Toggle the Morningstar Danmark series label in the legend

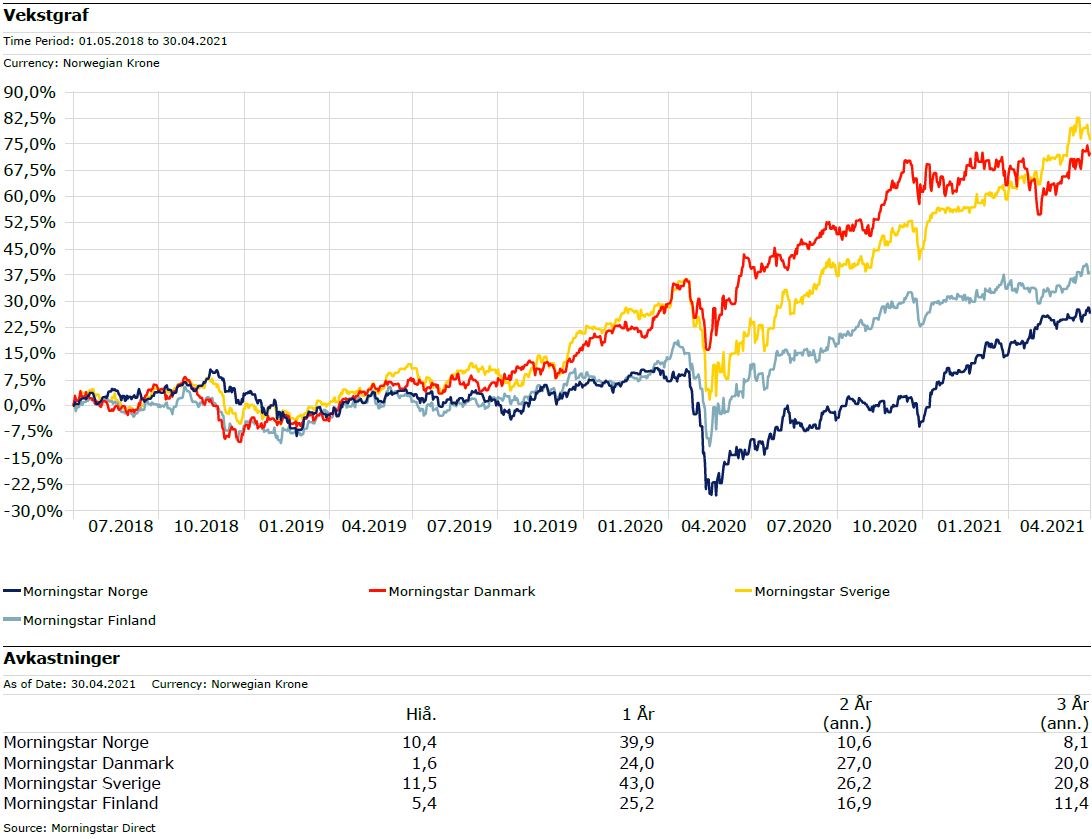(x=462, y=591)
